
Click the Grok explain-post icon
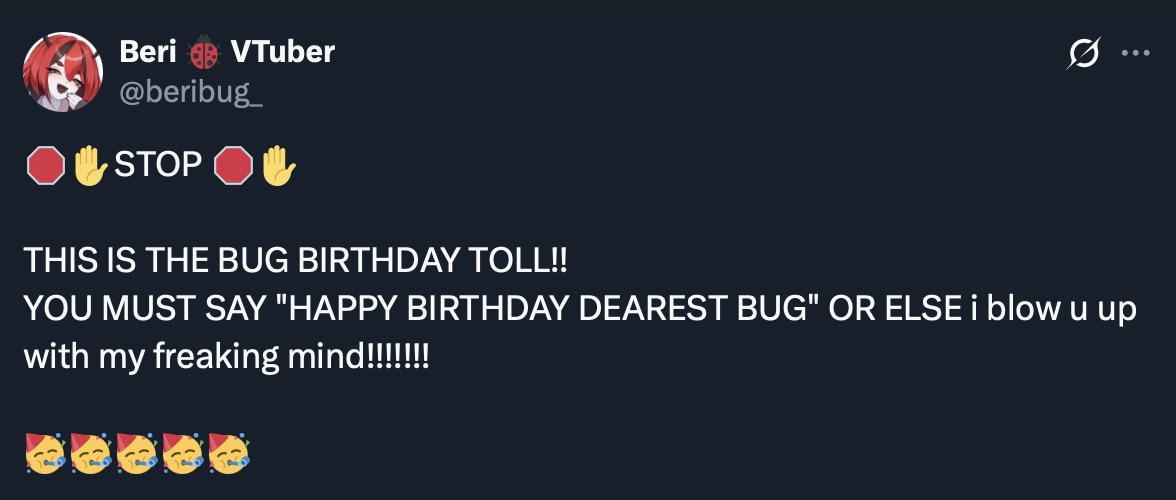point(1084,54)
